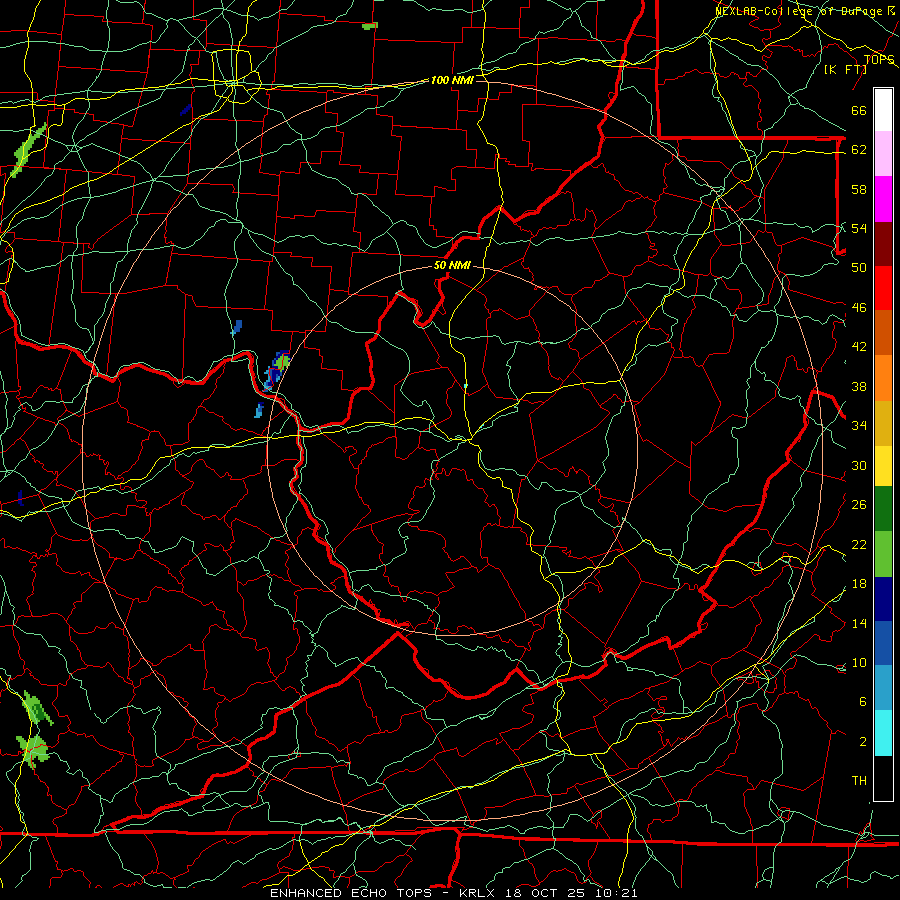Click the "50 NMI" range ring label
This screenshot has height=900, width=900.
click(x=452, y=265)
